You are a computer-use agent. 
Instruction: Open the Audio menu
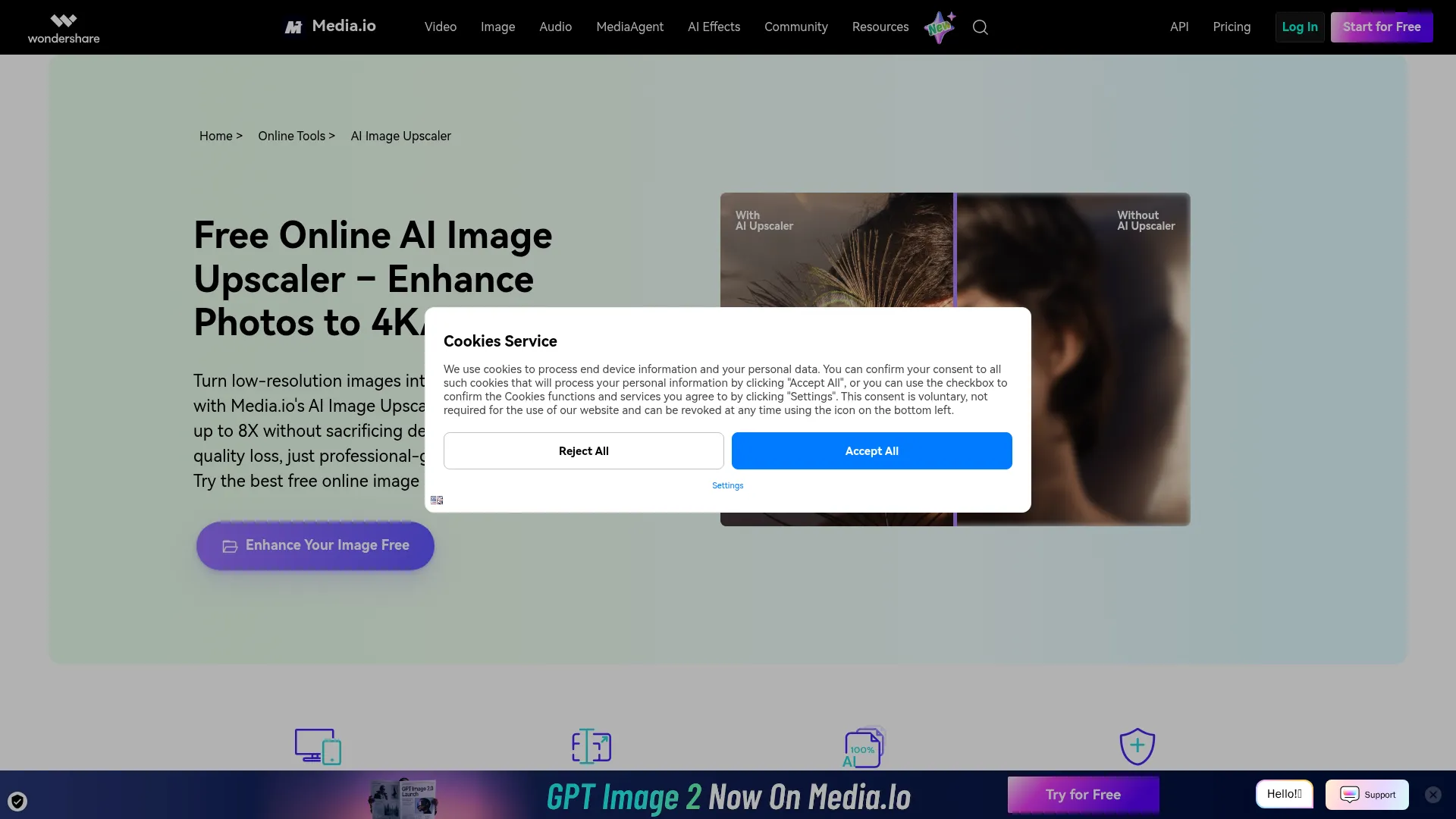[556, 27]
